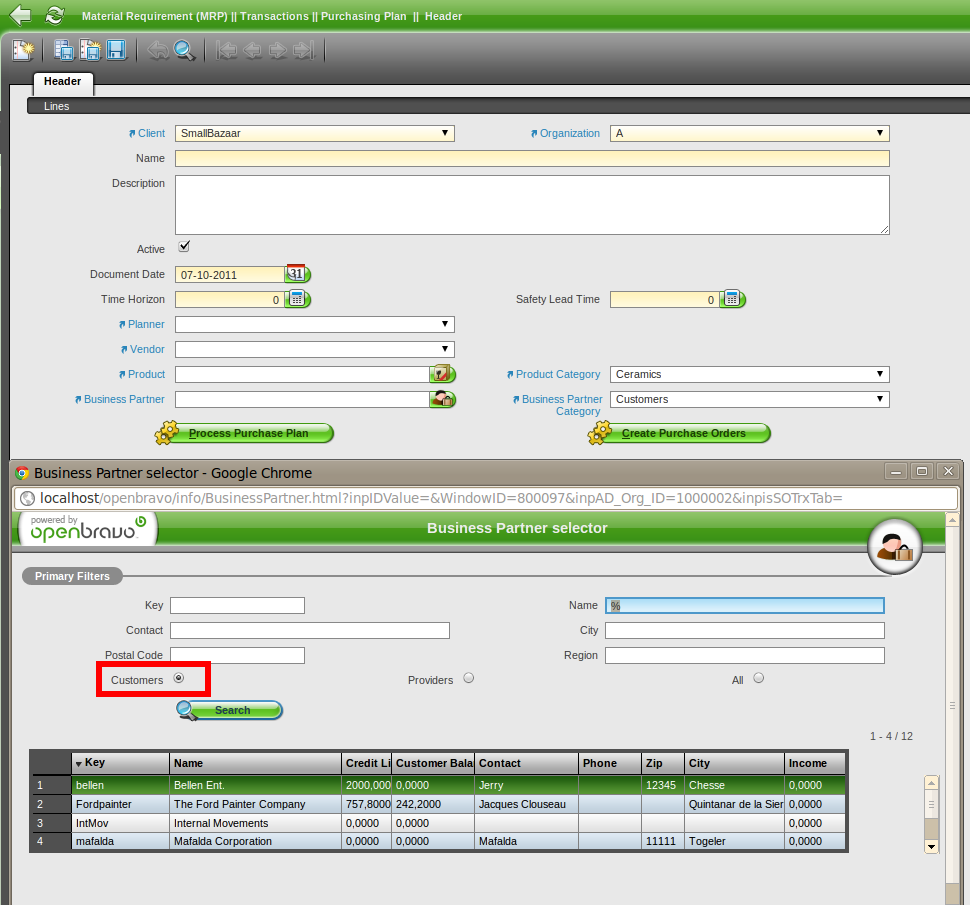Select the All radio button

point(758,678)
